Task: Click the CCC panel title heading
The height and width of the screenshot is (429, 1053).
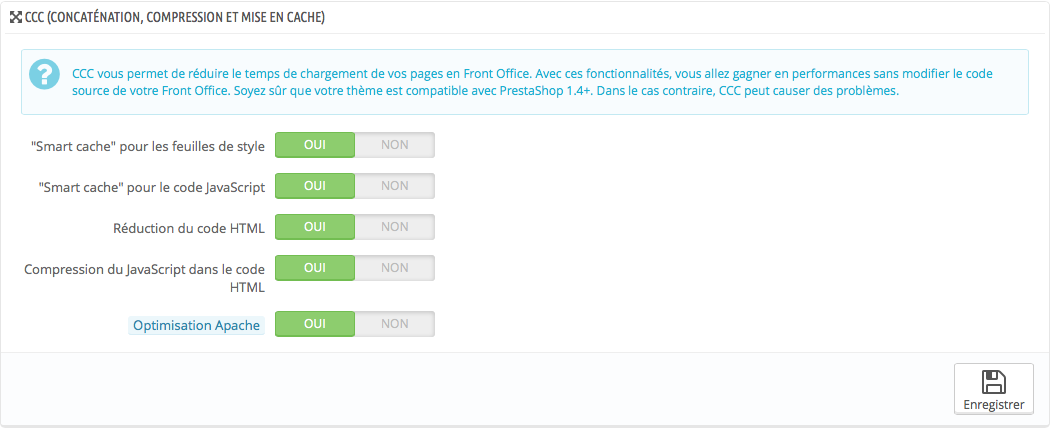Action: [x=175, y=18]
